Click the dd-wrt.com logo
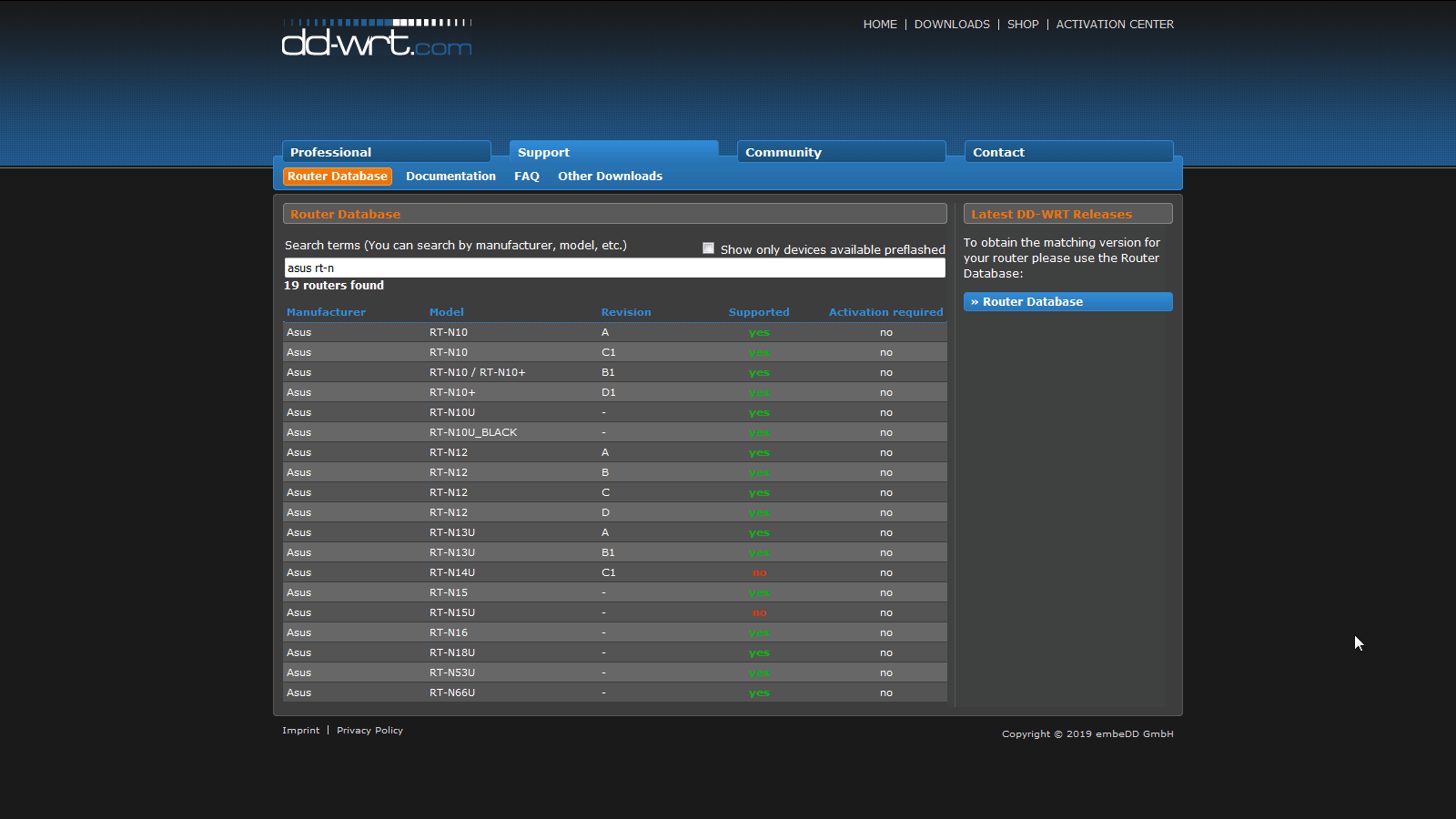The width and height of the screenshot is (1456, 819). click(x=377, y=38)
